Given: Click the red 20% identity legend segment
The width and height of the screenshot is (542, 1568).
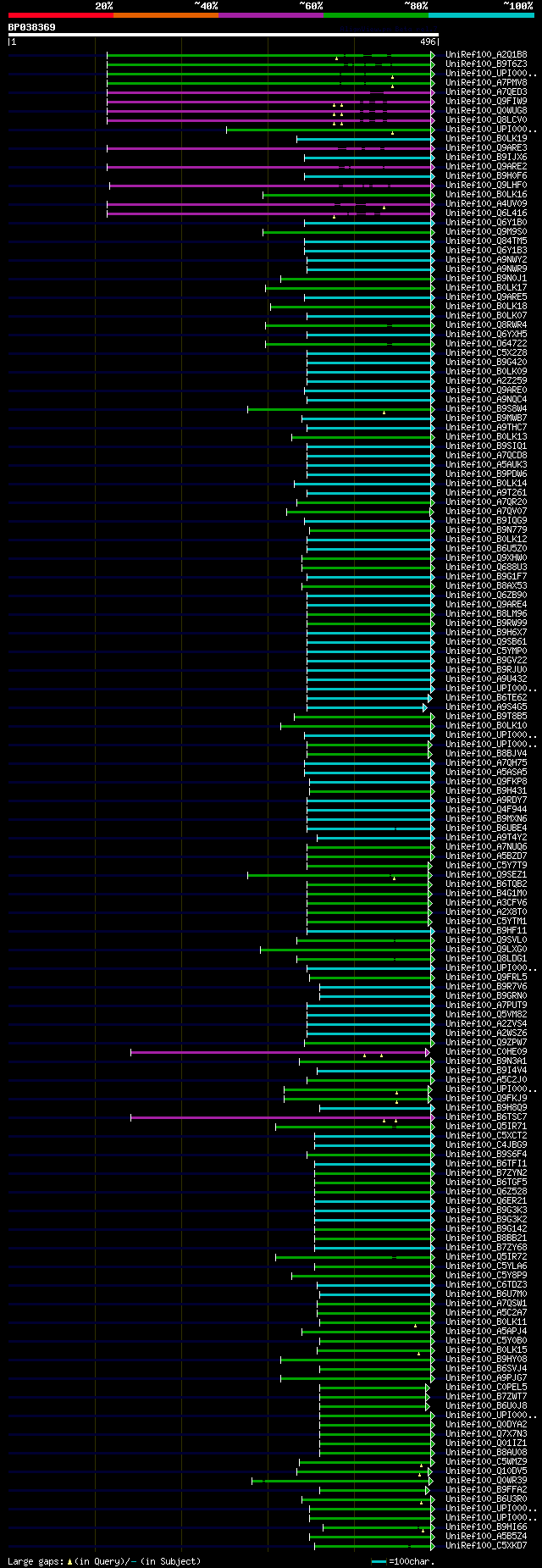Looking at the screenshot, I should click(61, 15).
